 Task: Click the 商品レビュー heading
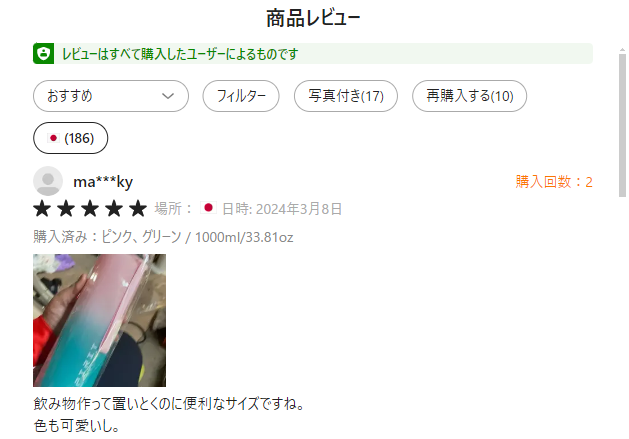click(x=313, y=18)
